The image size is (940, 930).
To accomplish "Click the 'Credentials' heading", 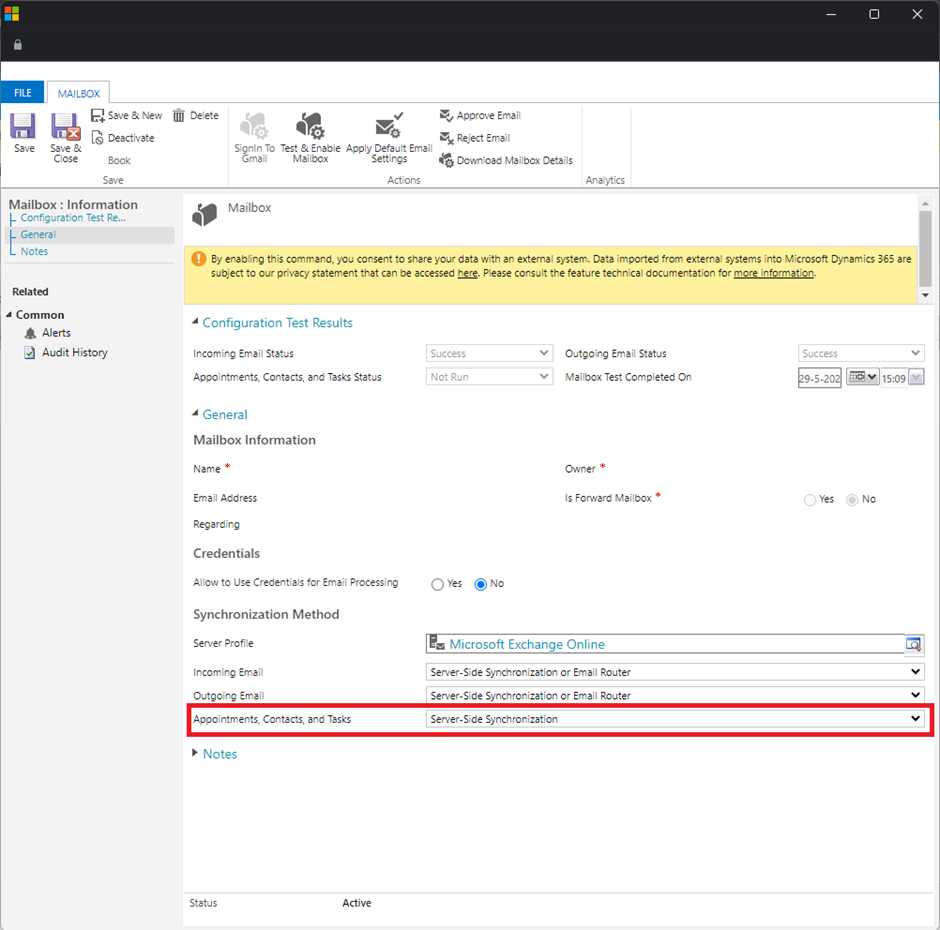I will pos(227,553).
